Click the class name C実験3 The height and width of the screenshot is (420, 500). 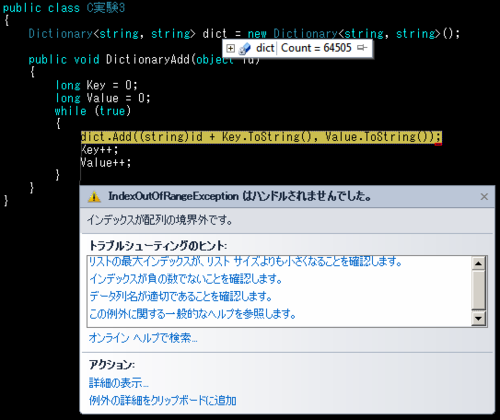pos(106,8)
